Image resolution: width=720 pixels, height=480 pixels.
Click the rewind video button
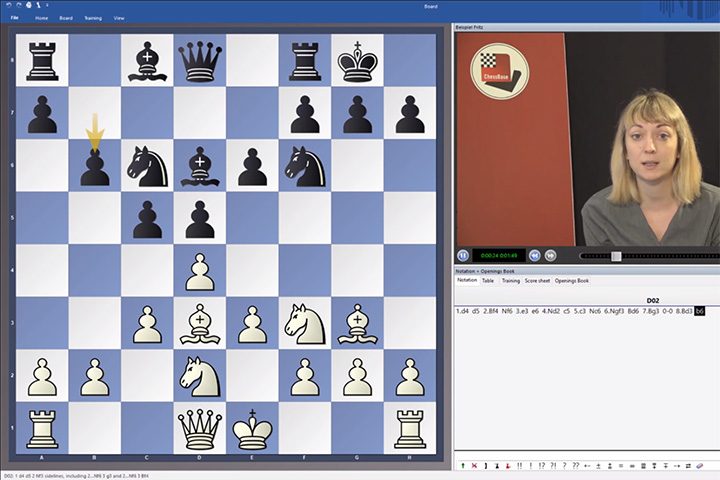pos(535,256)
